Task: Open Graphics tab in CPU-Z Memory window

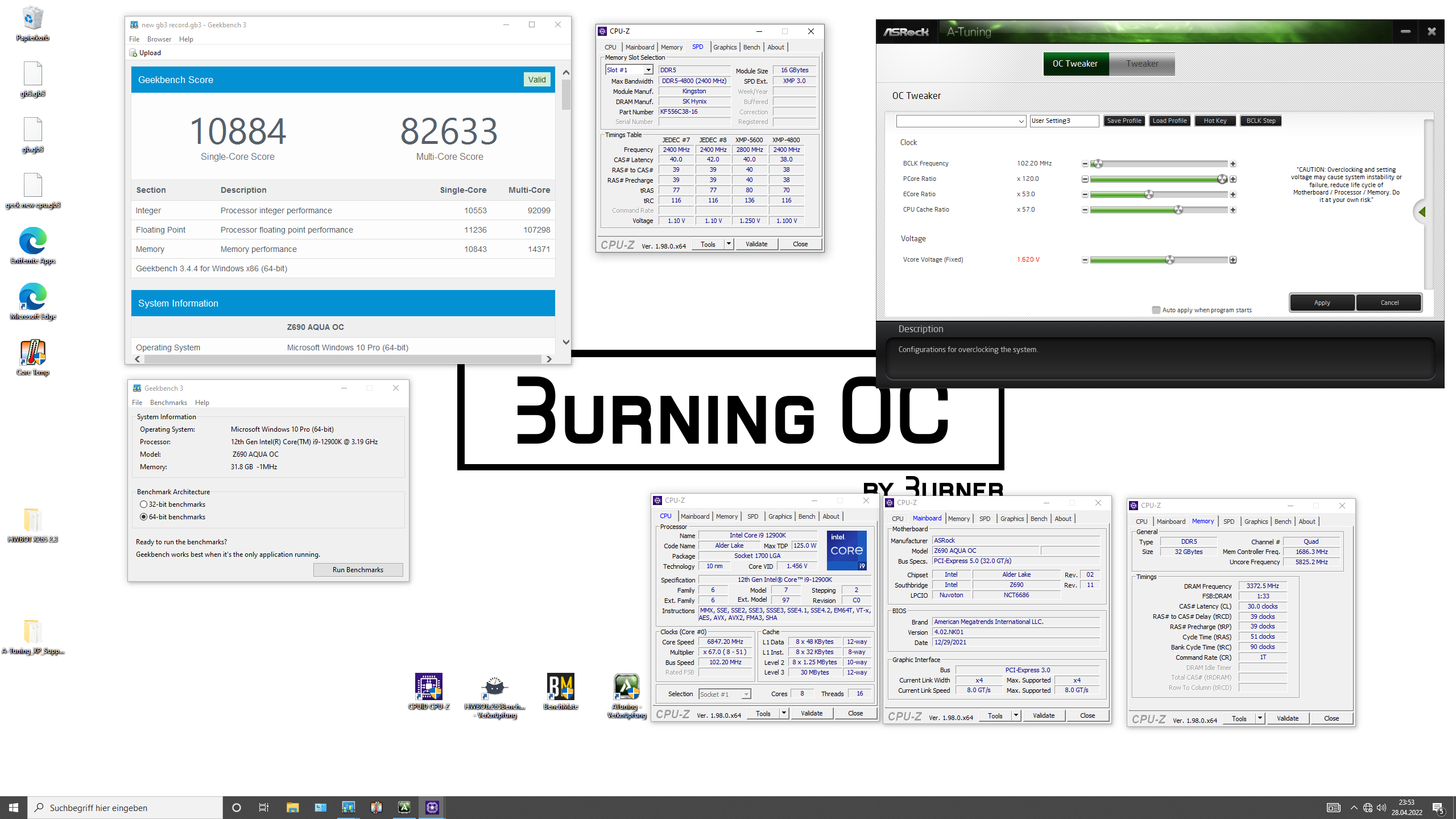Action: pyautogui.click(x=1256, y=522)
